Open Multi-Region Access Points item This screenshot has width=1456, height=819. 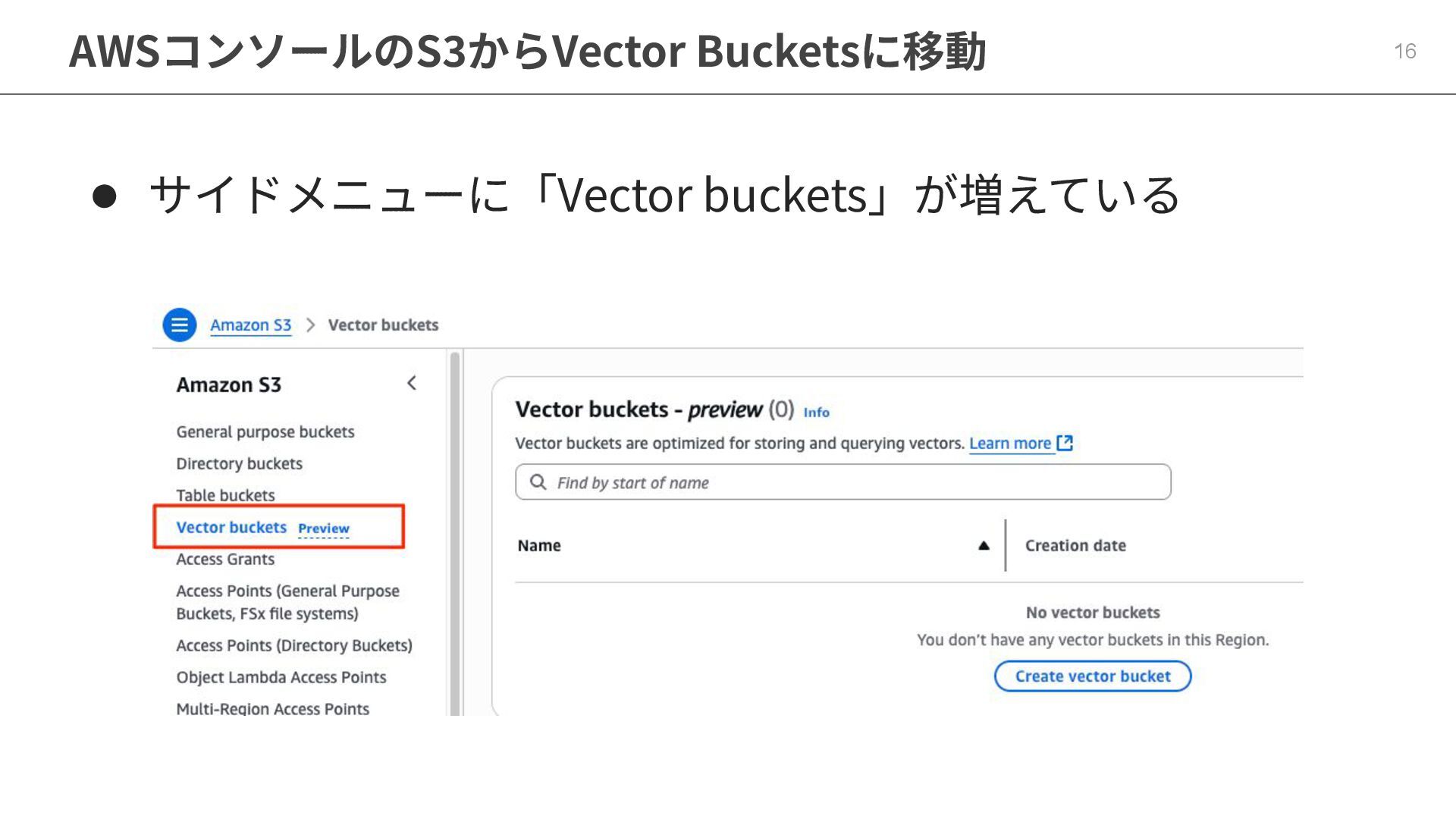coord(272,708)
